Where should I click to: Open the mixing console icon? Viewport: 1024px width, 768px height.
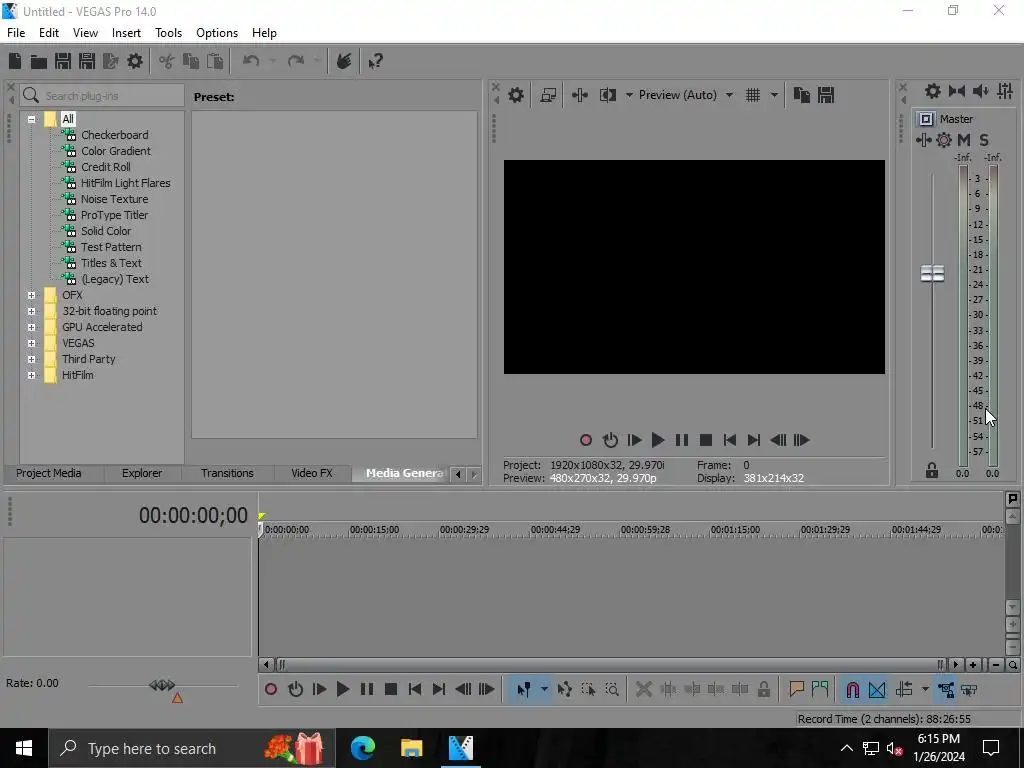click(1005, 91)
